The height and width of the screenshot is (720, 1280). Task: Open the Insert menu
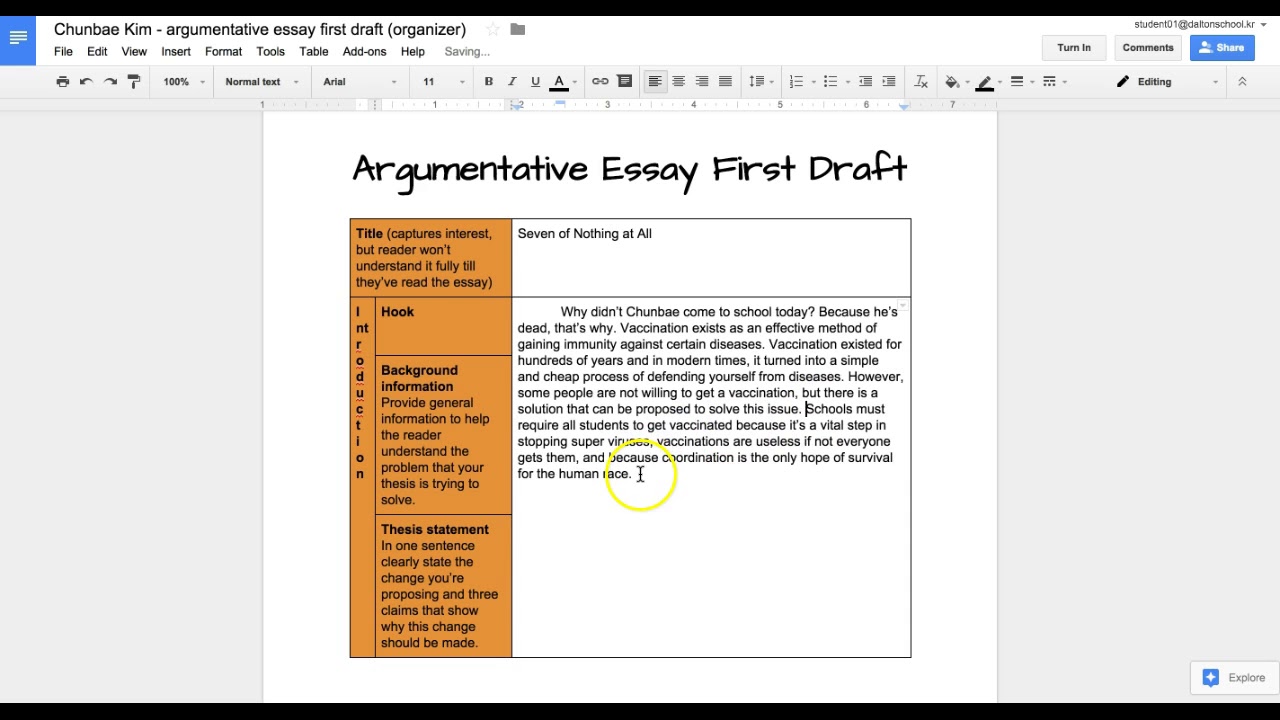(x=176, y=52)
